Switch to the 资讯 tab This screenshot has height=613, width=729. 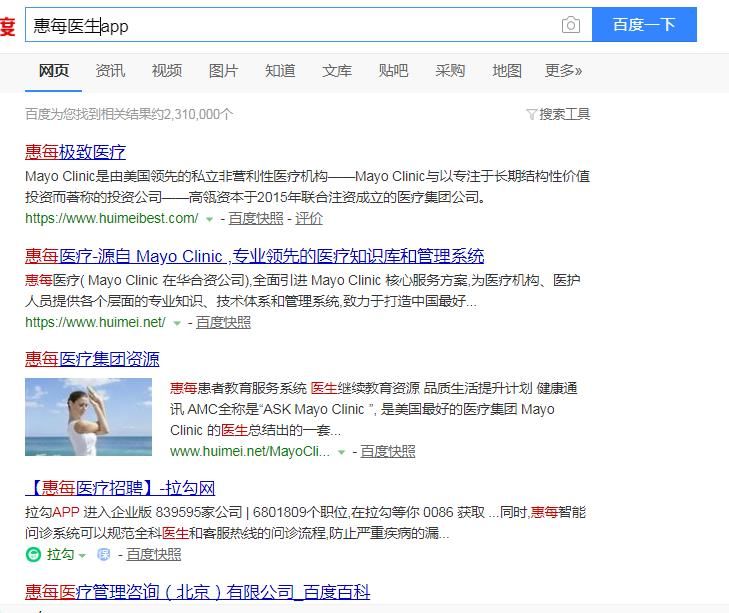(x=110, y=71)
